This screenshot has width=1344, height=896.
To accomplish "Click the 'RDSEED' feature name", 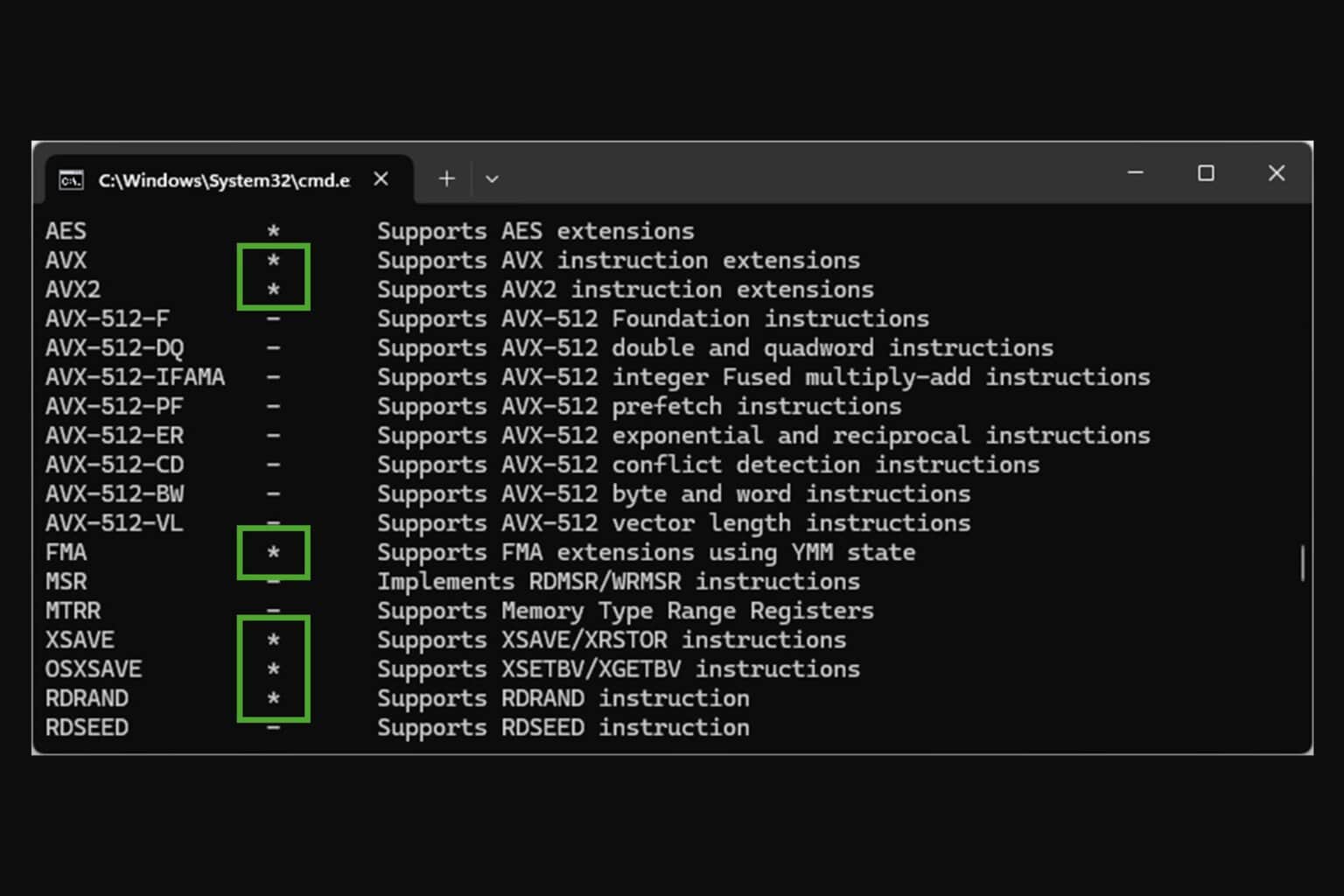I will click(x=87, y=727).
